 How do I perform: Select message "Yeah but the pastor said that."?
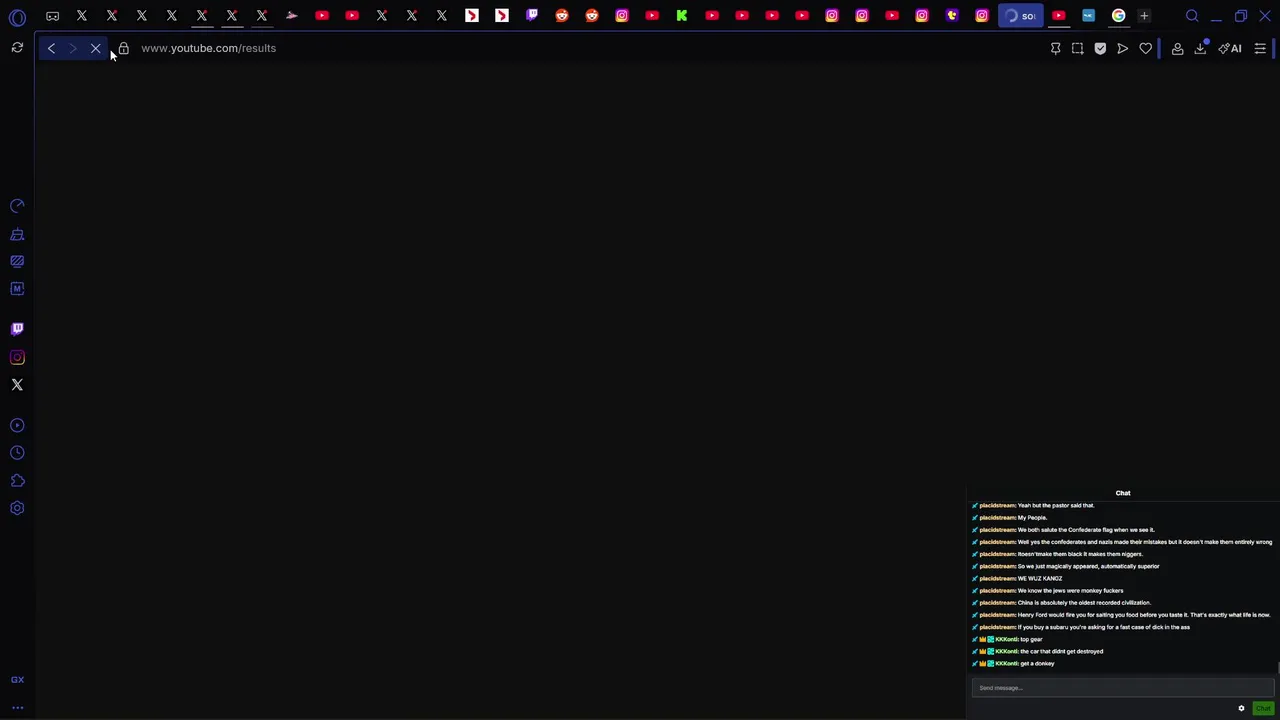pyautogui.click(x=1056, y=506)
